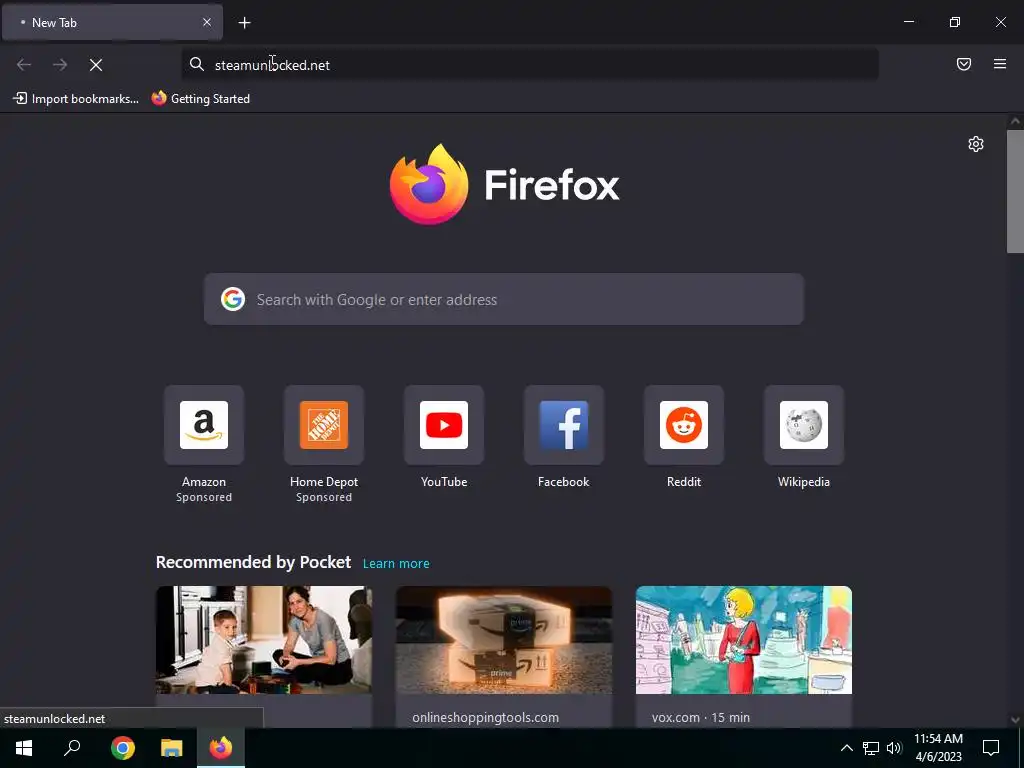Open the new tab personalize gear icon
The image size is (1024, 768).
[976, 144]
